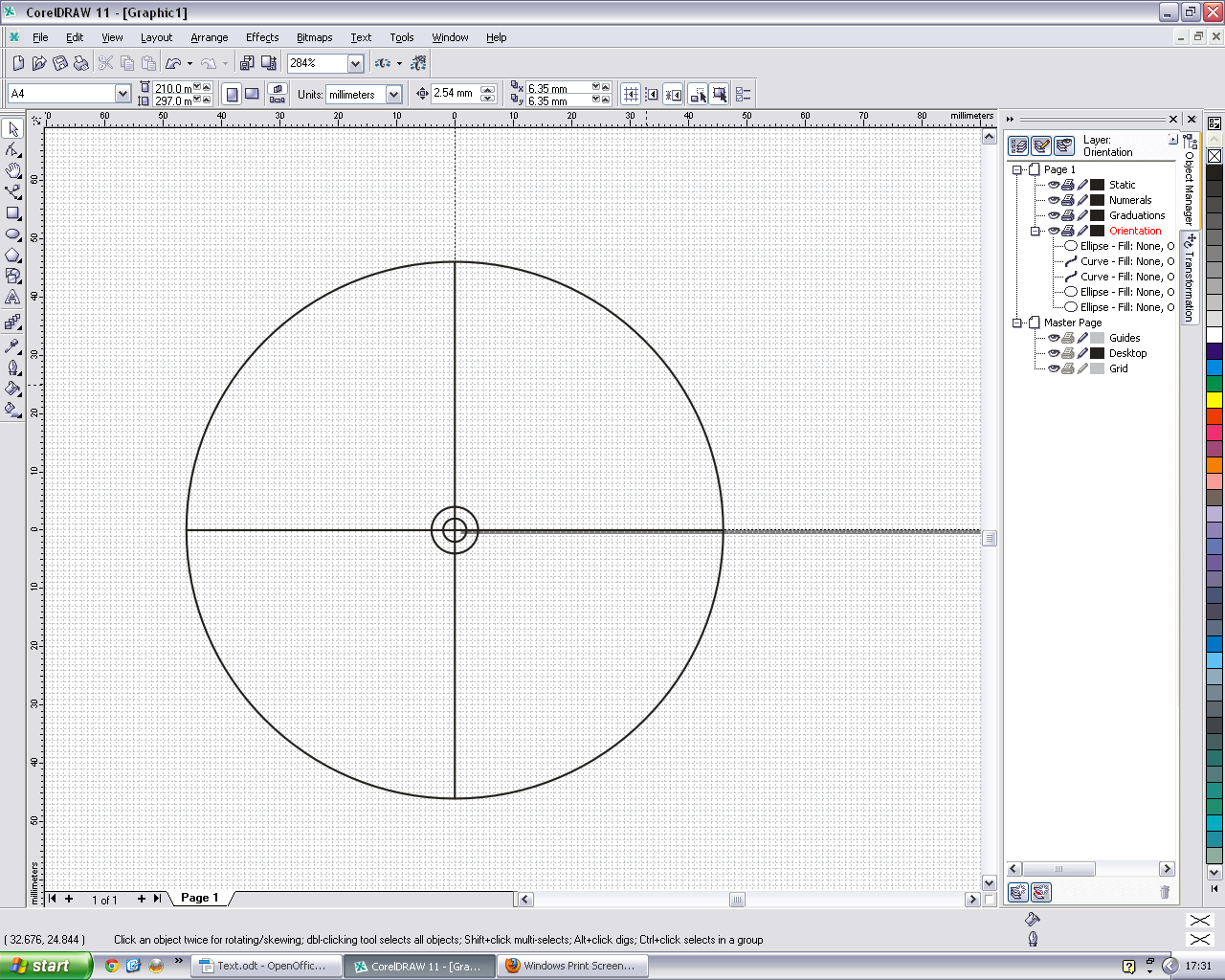The image size is (1225, 980).
Task: Click the Windows Start button
Action: click(45, 966)
